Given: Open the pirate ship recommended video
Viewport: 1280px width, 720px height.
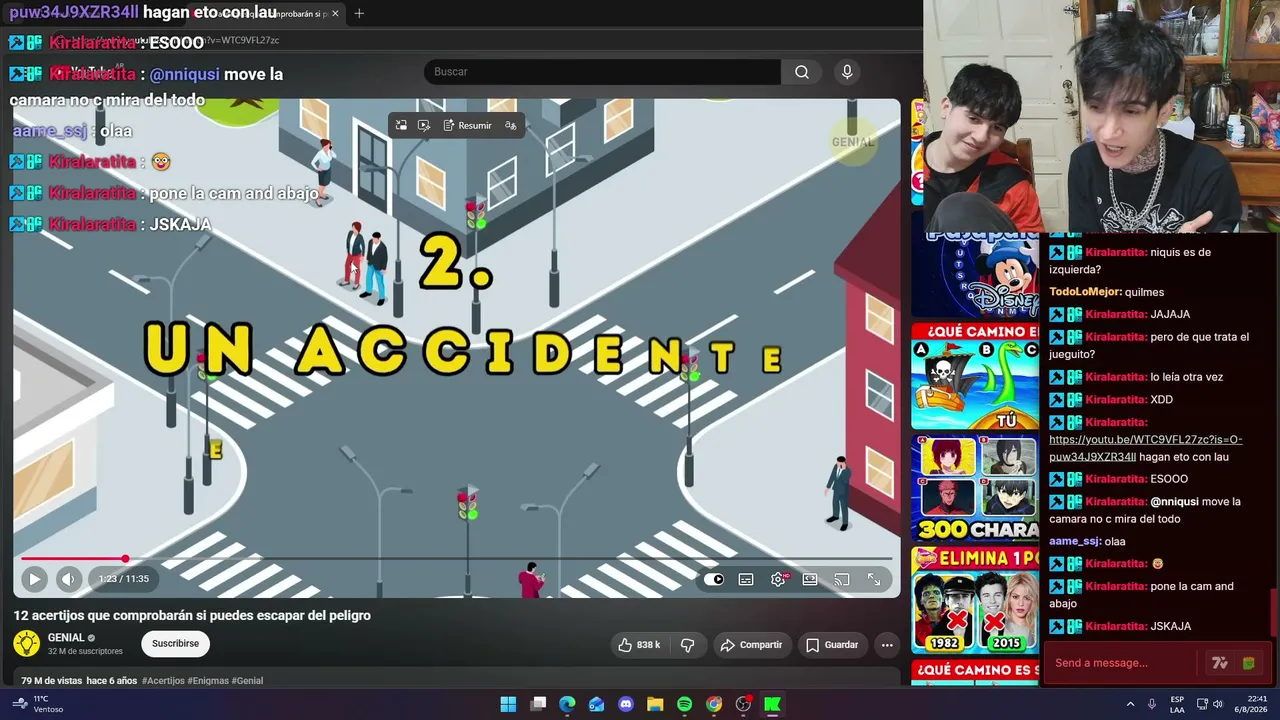Looking at the screenshot, I should (x=975, y=378).
